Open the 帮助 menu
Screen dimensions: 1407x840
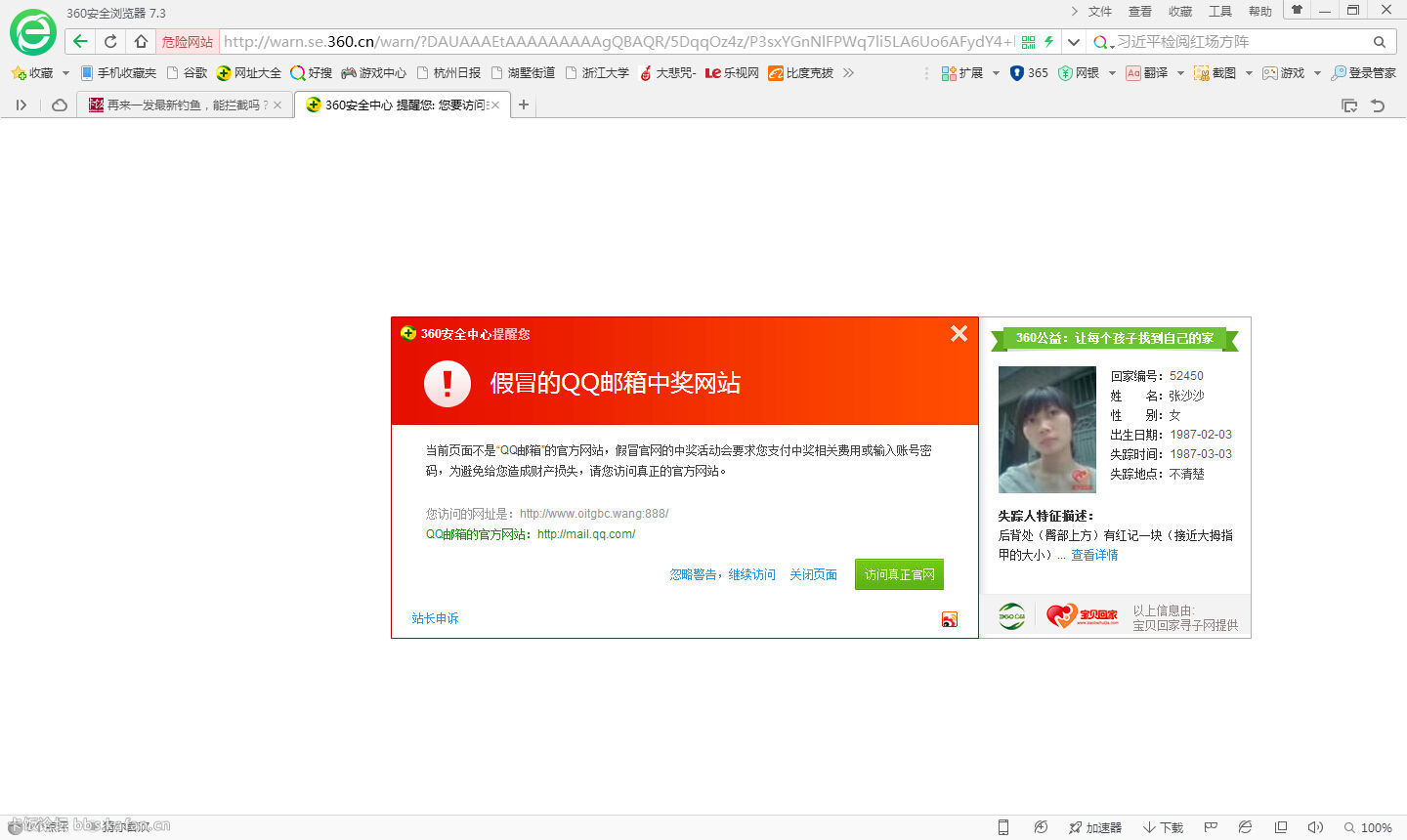click(1260, 12)
